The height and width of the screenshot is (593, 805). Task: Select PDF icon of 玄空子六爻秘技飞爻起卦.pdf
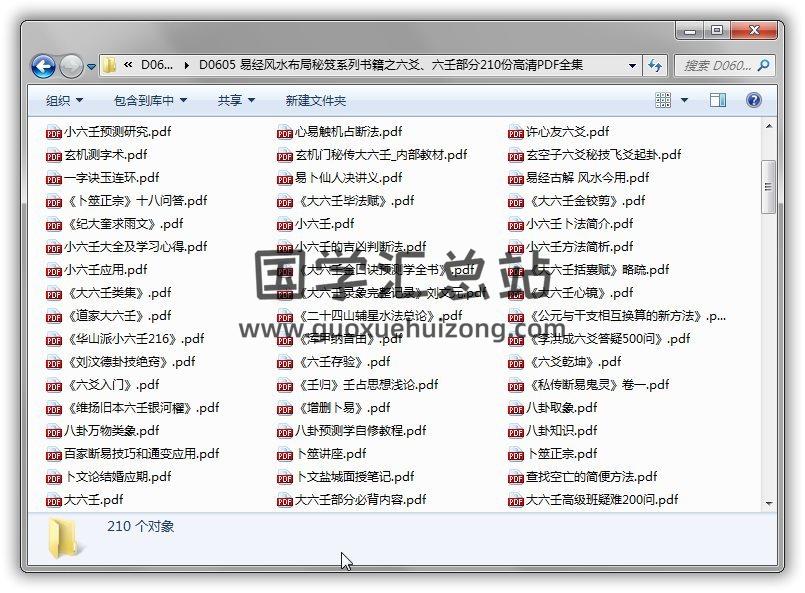[515, 156]
